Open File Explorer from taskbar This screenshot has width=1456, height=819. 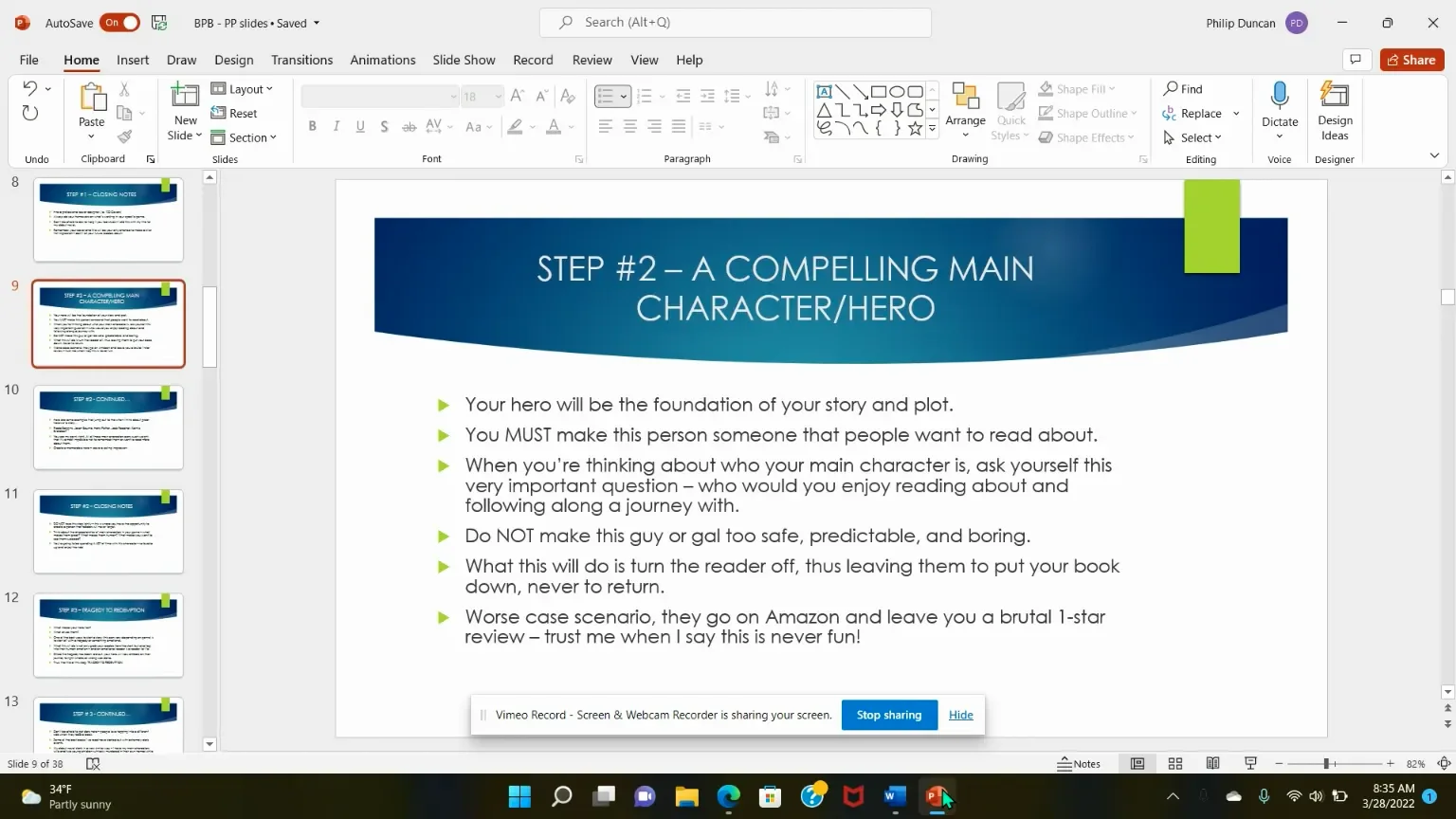(x=686, y=796)
